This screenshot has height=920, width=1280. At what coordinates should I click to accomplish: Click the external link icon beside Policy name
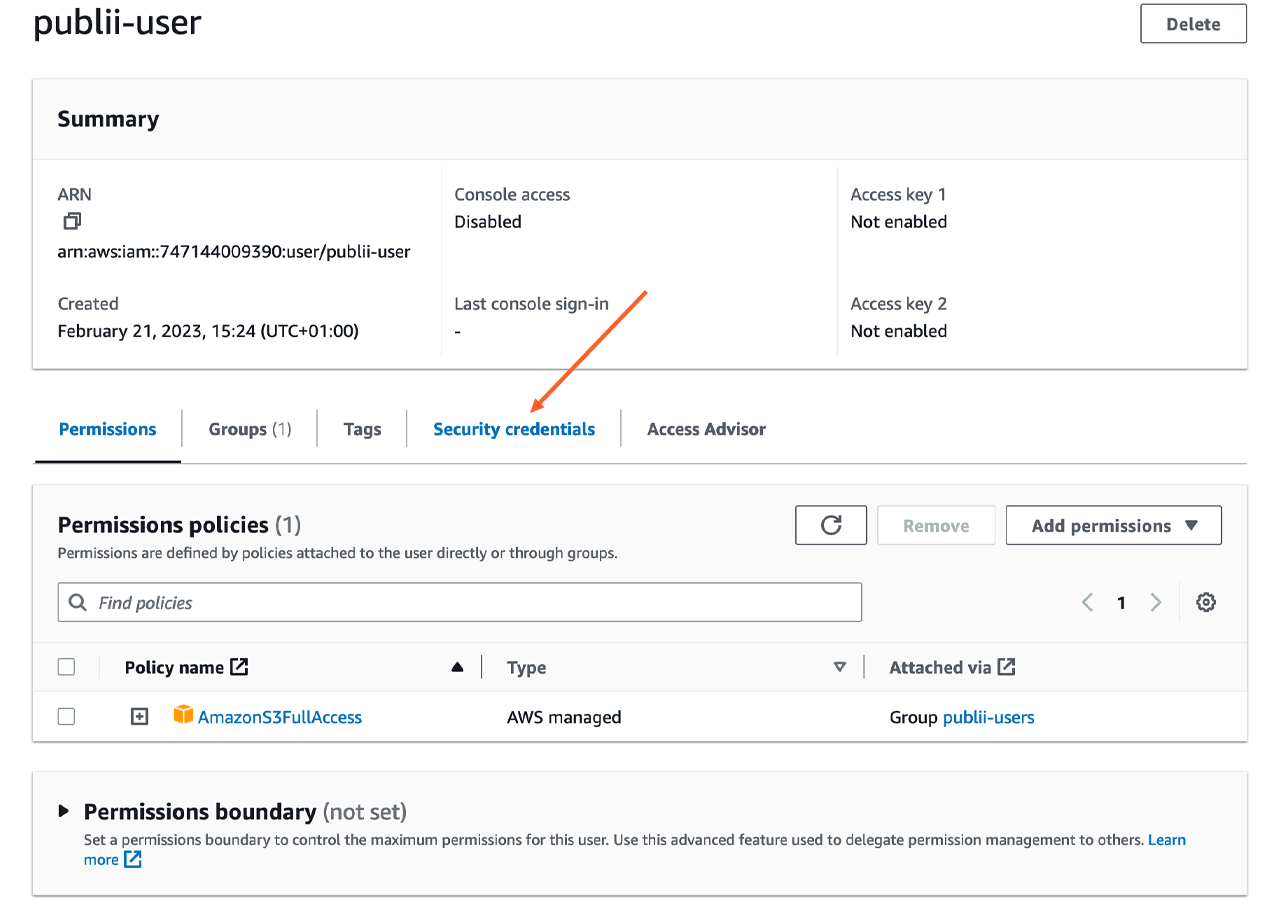pos(239,667)
